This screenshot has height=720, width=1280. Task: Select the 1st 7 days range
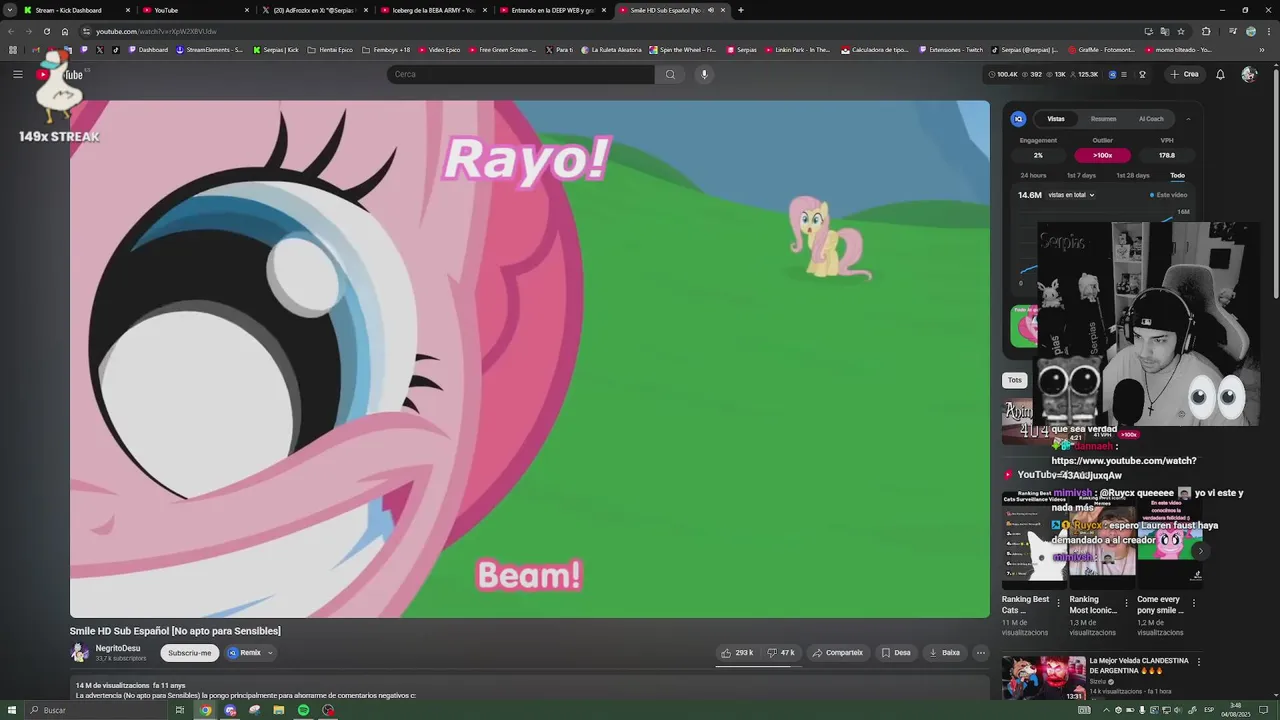(1081, 175)
